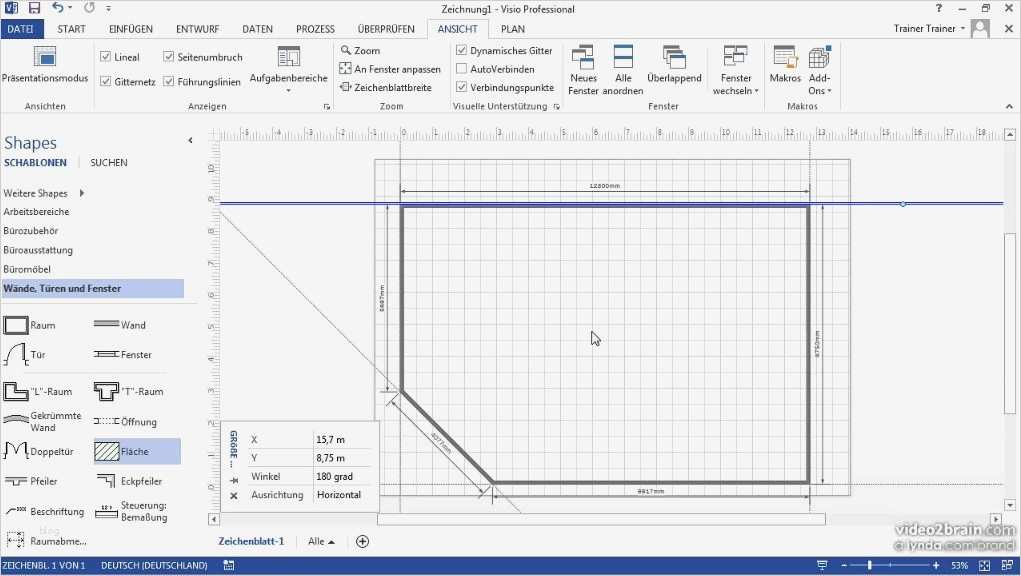Open the Aufgabenbereiche menu
1021x576 pixels.
[x=288, y=69]
